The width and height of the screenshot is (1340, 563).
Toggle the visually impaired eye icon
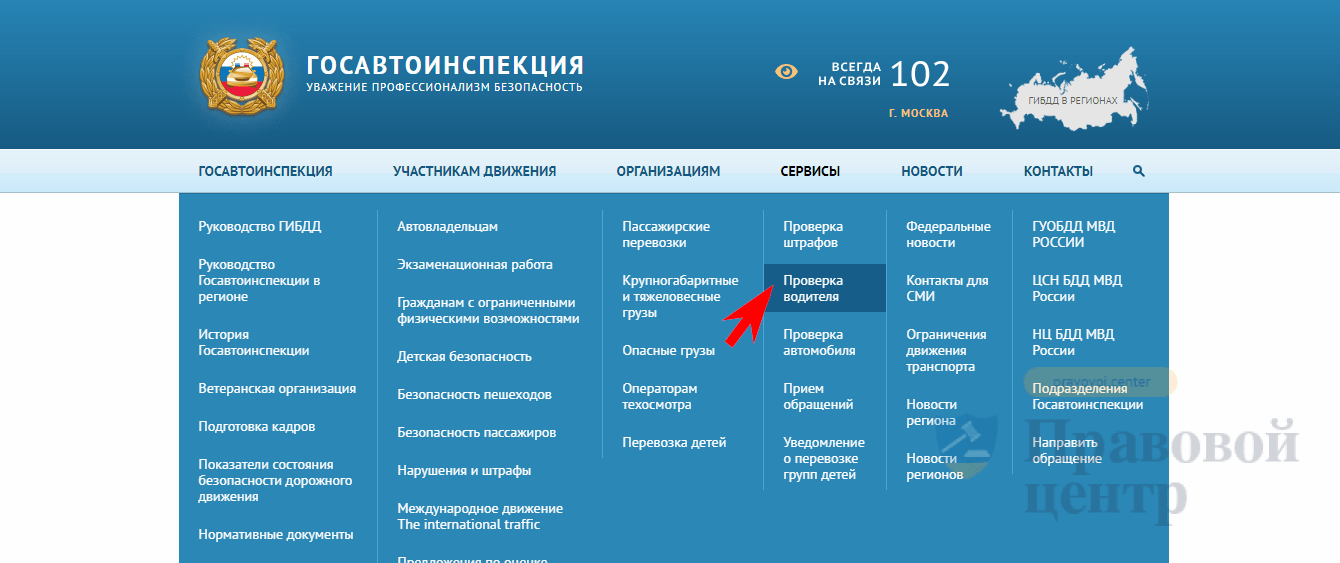click(787, 72)
